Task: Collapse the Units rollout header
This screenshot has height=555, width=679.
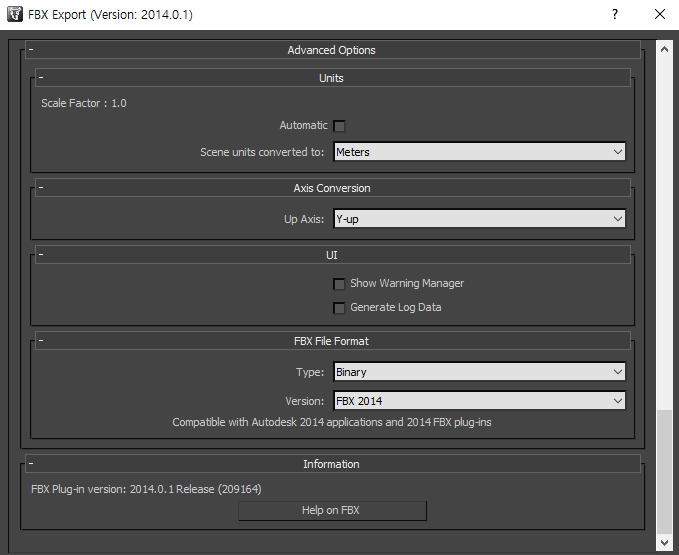Action: [x=332, y=78]
